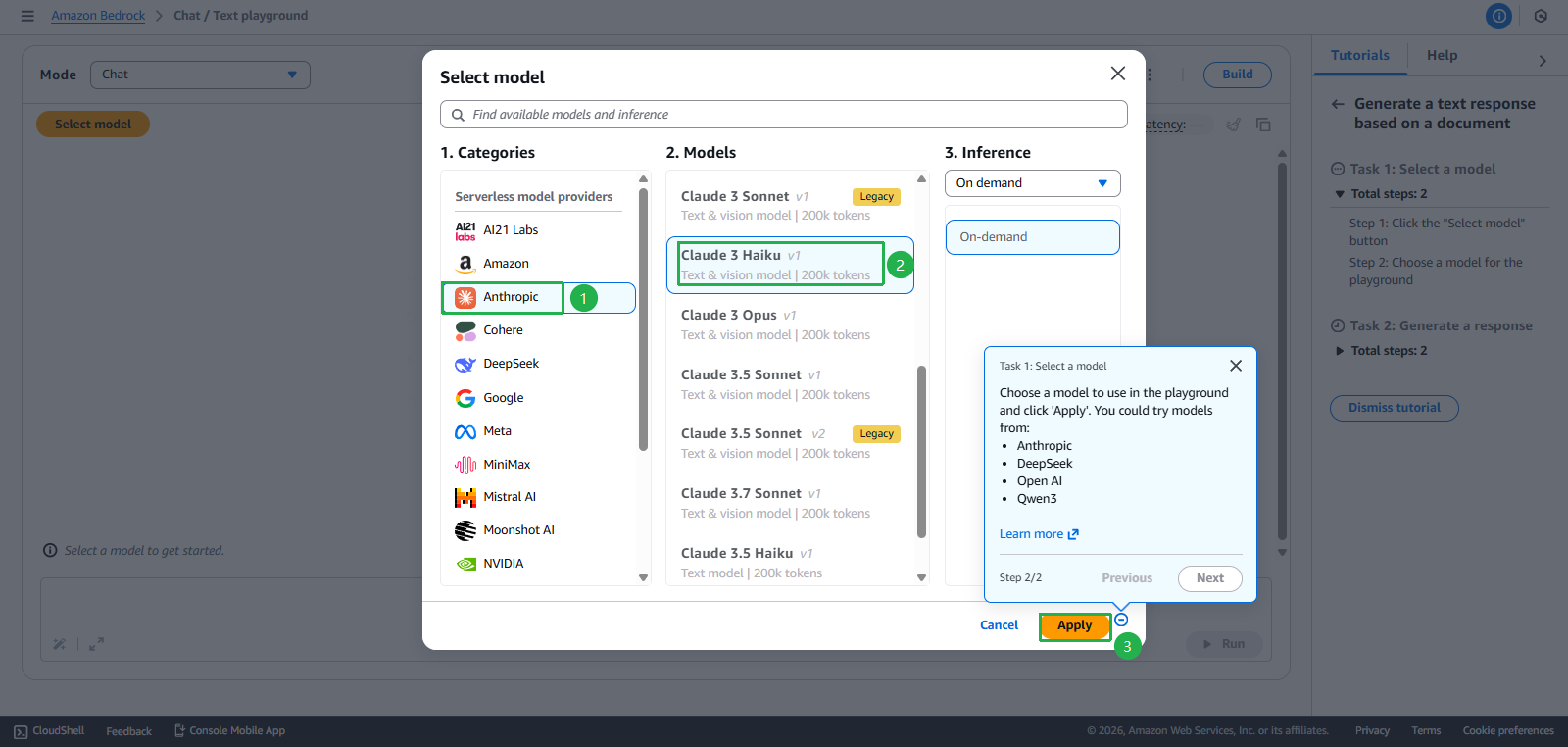Screen dimensions: 1568x747
Task: Collapse Task 1 total steps
Action: pos(1340,194)
